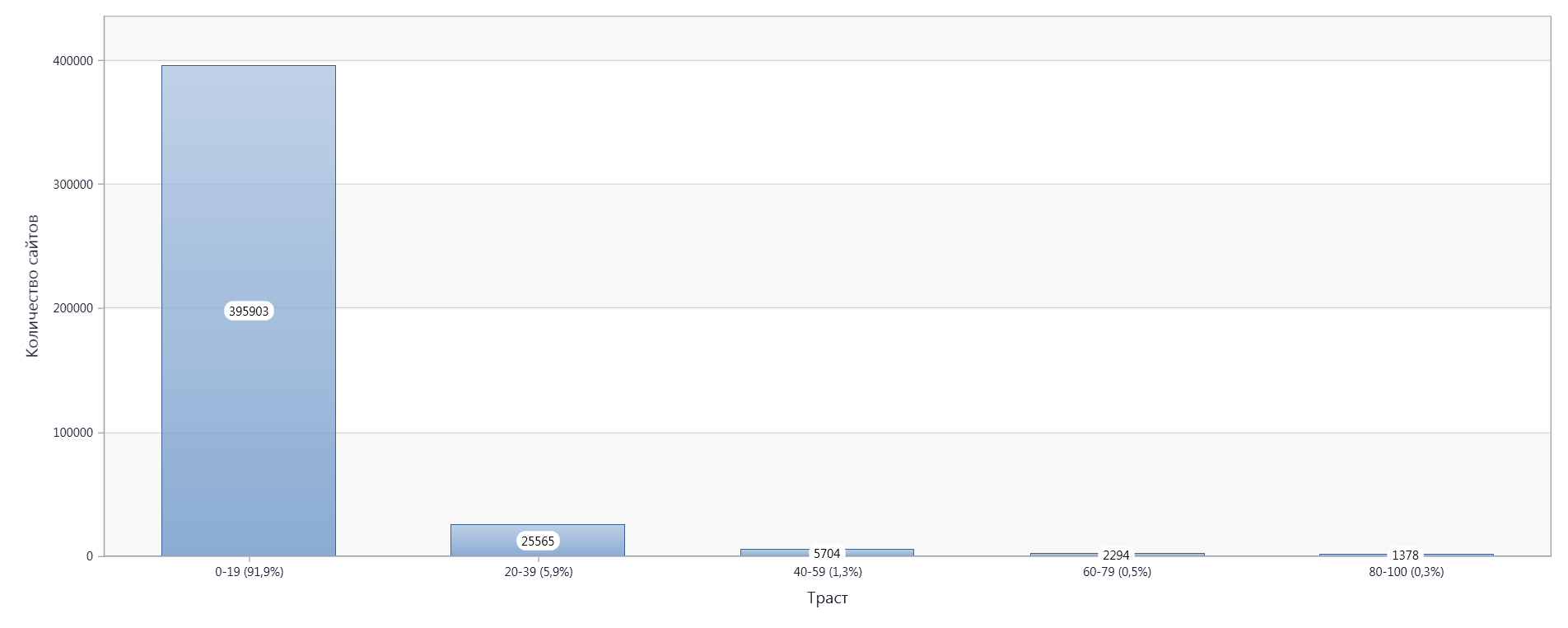Image resolution: width=1568 pixels, height=628 pixels.
Task: Click the Траст axis title
Action: pos(828,598)
